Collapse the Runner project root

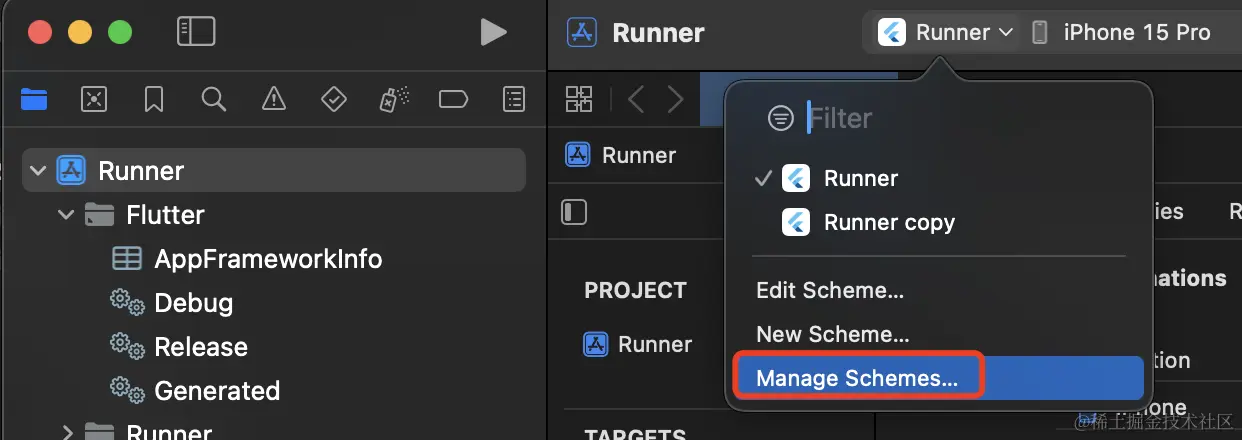click(x=38, y=171)
